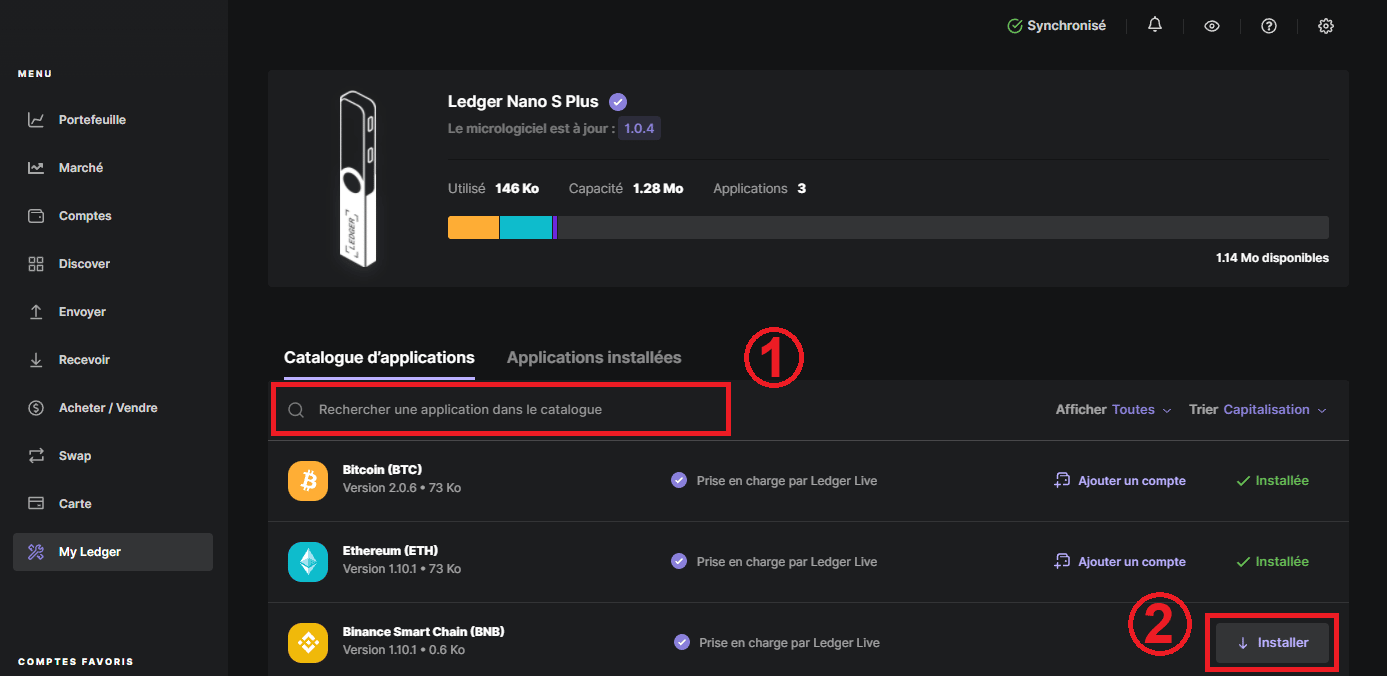The width and height of the screenshot is (1387, 676).
Task: Click the orange Bitcoin storage bar segment
Action: point(473,227)
